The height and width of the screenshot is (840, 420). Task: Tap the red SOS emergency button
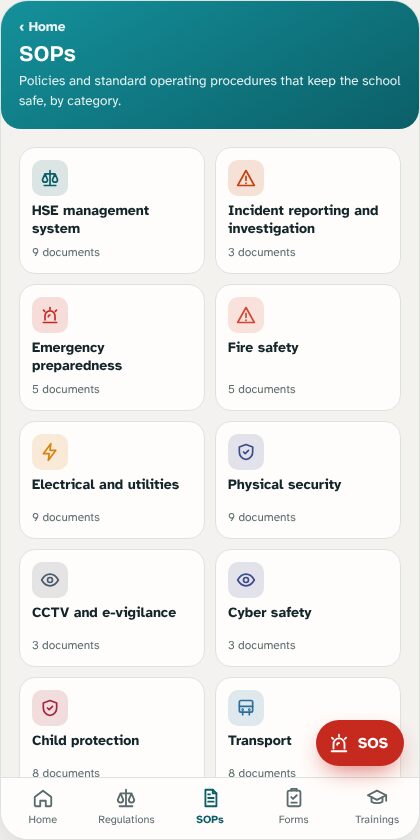[359, 743]
